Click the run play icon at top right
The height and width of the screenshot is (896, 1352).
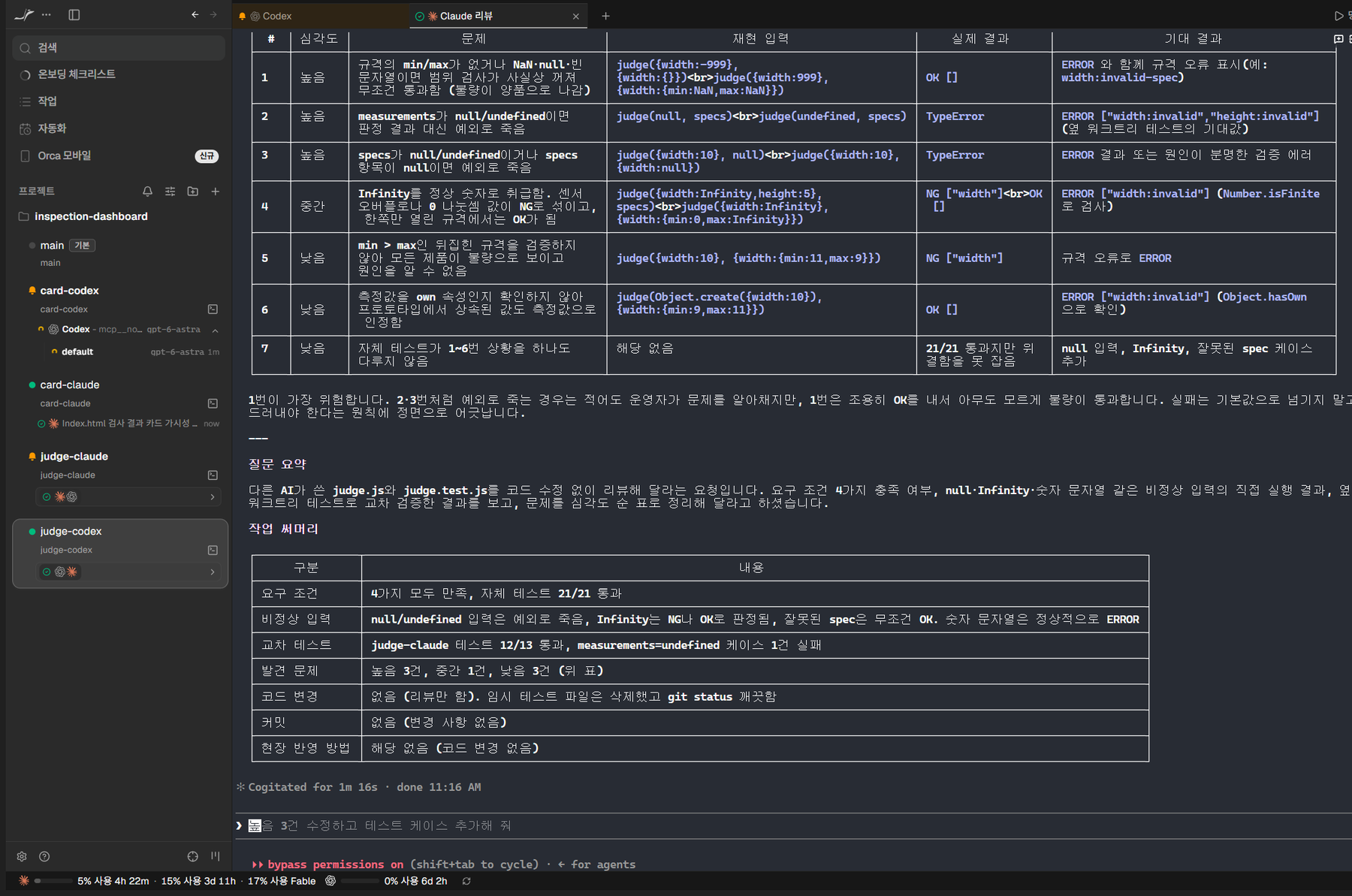pos(1338,16)
